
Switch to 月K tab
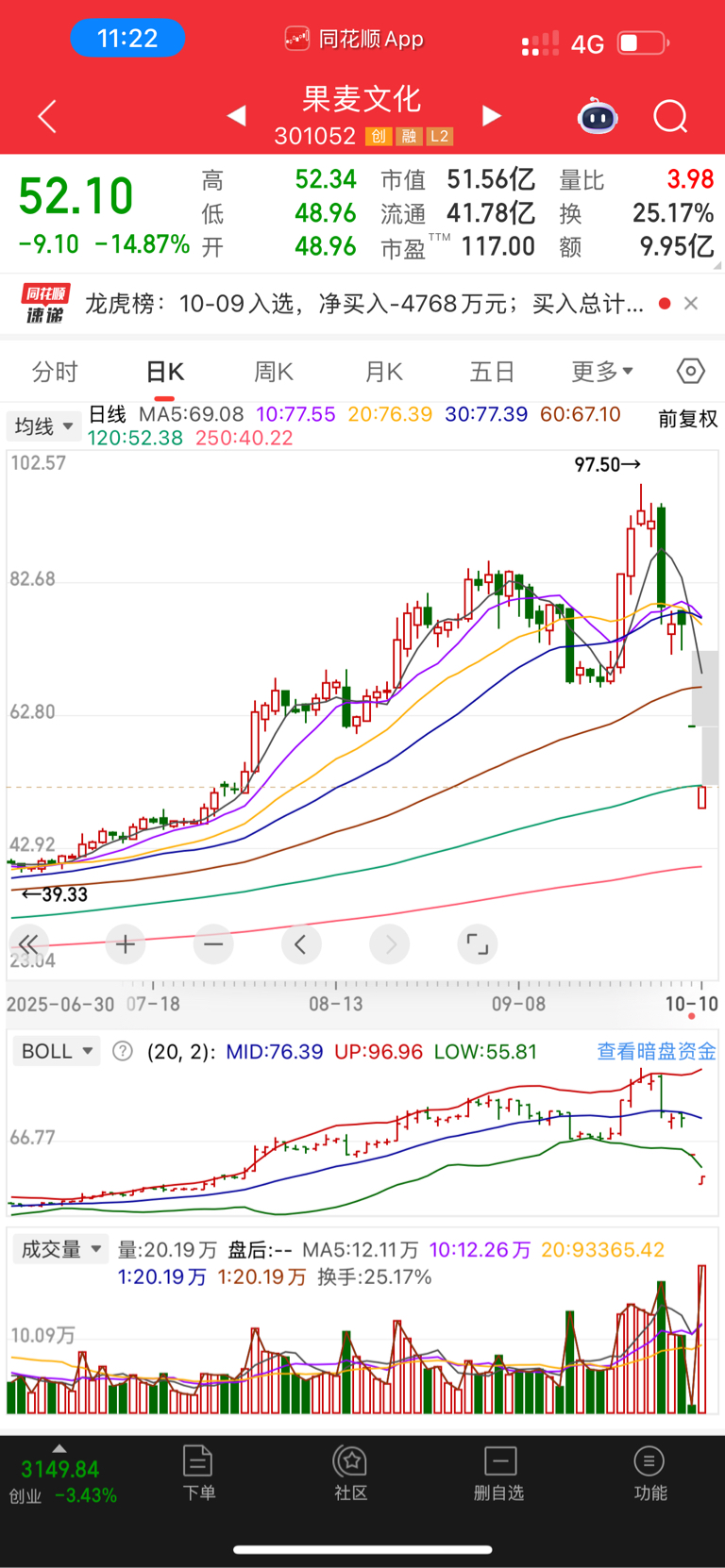384,372
